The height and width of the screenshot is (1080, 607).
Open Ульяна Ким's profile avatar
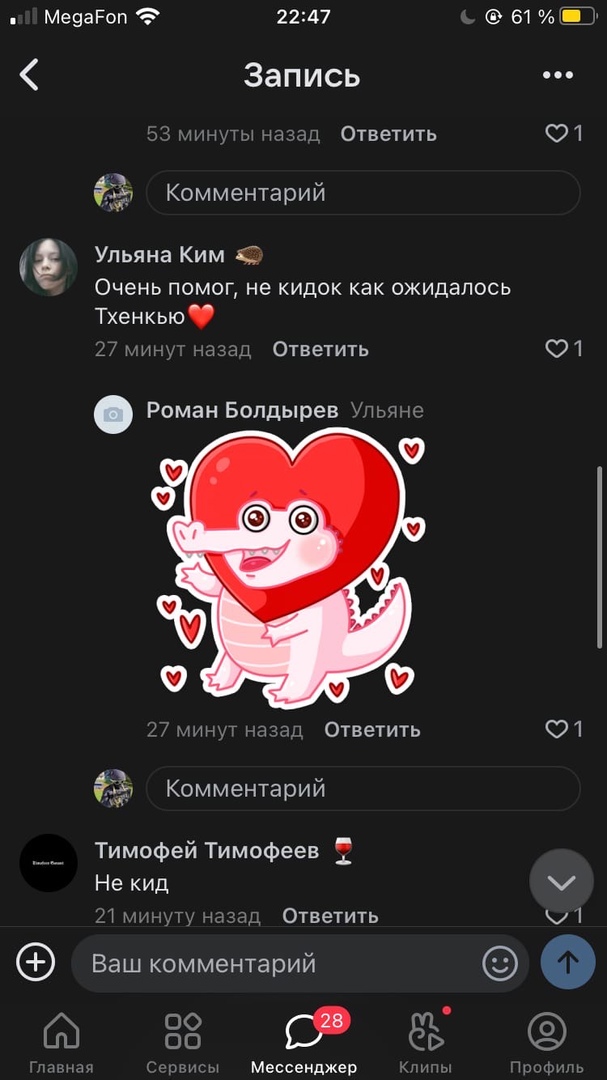(48, 267)
